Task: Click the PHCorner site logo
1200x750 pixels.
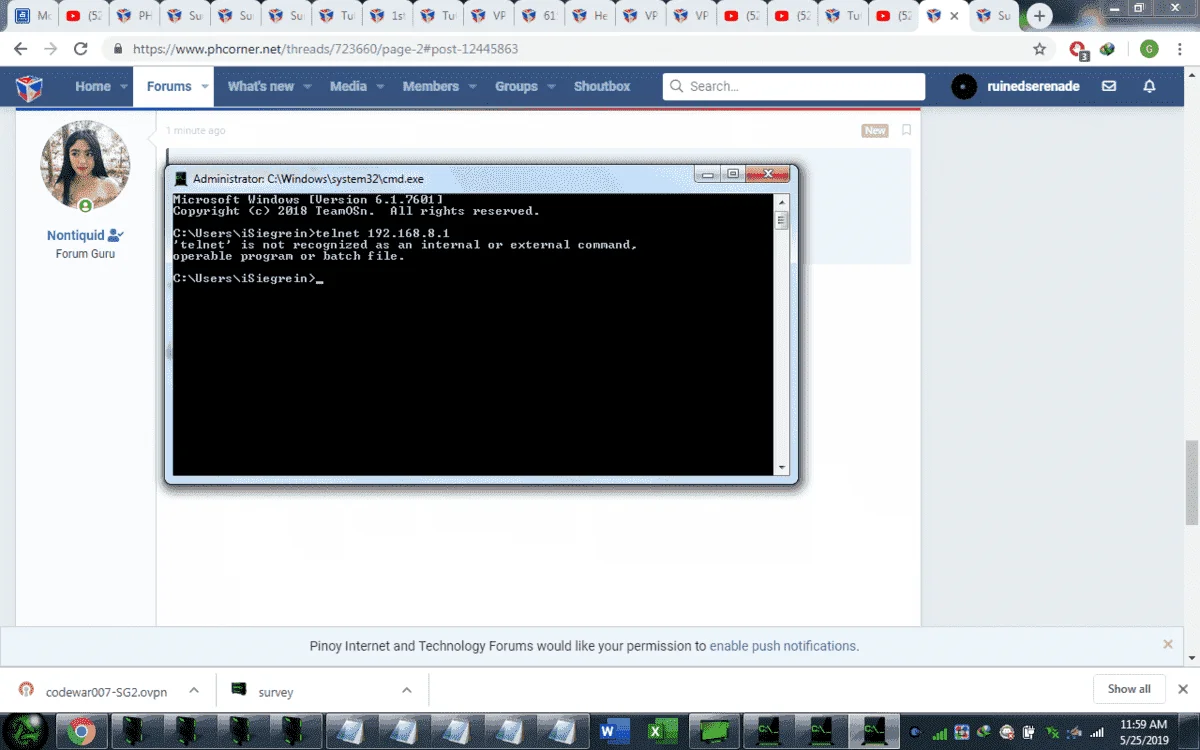Action: coord(29,88)
